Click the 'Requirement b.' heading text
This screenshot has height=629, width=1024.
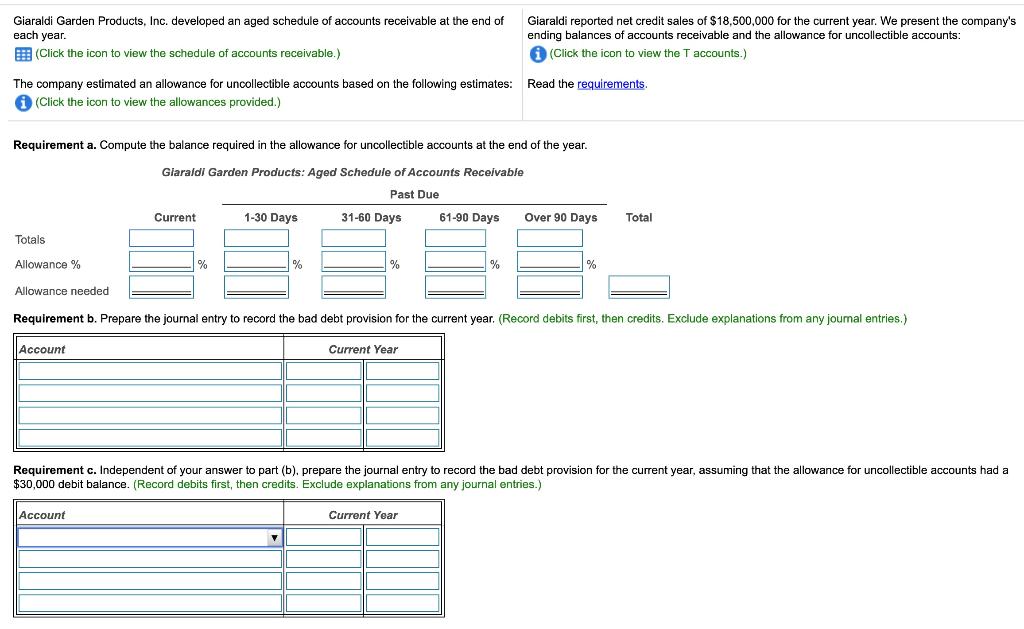56,319
